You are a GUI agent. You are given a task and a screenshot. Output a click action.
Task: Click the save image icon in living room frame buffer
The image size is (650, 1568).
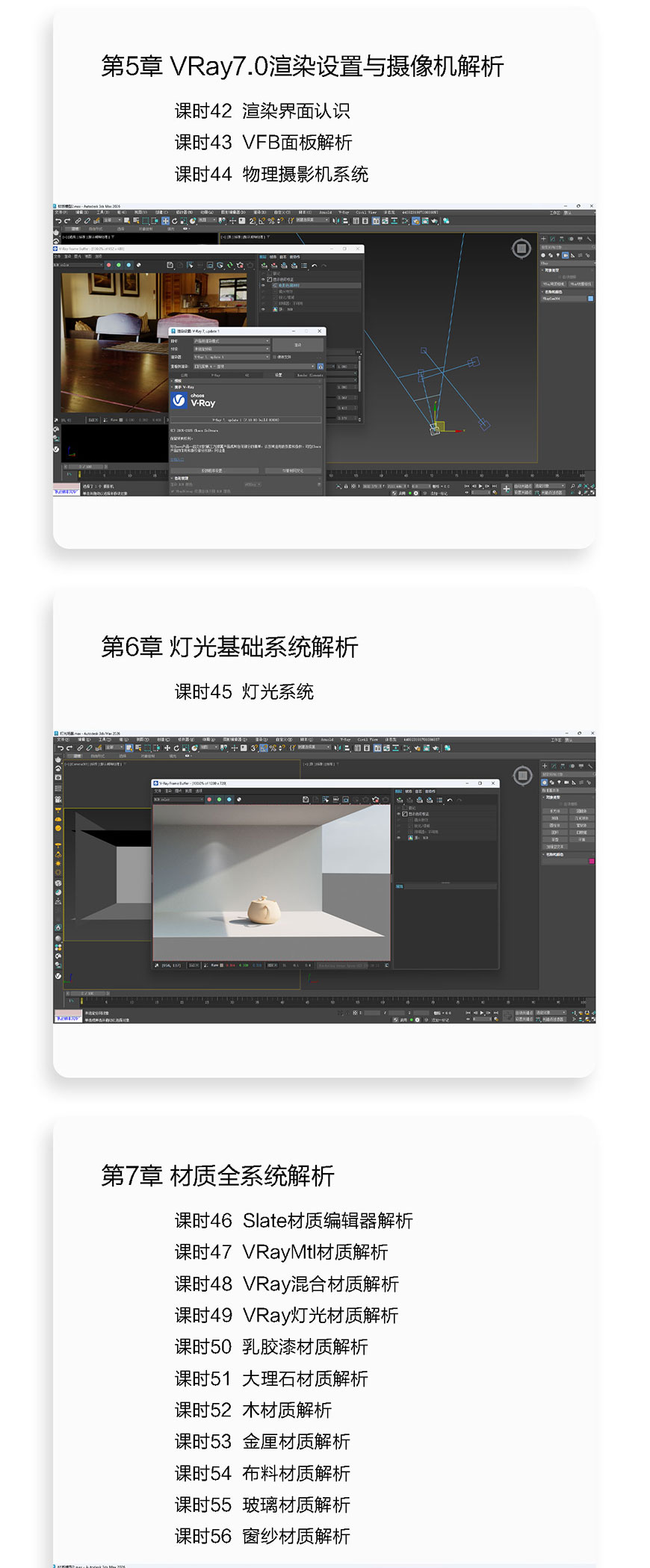(170, 265)
